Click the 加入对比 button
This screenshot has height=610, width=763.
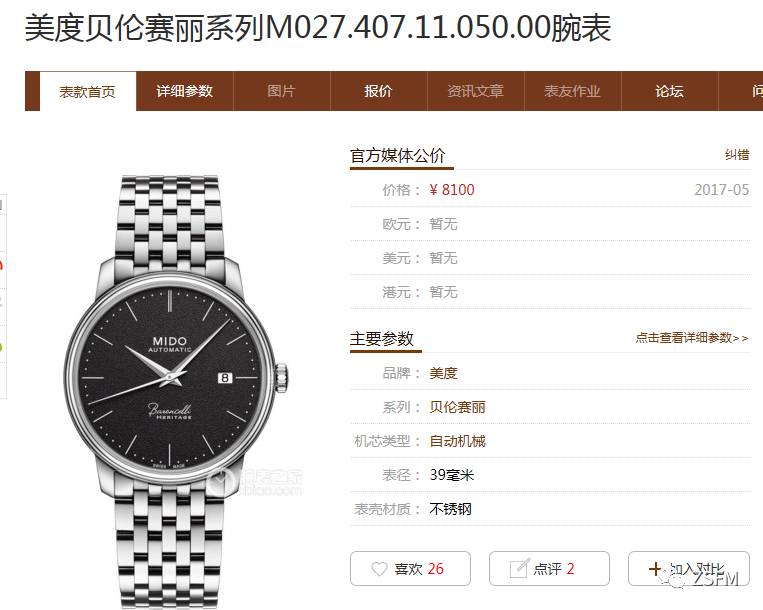coord(689,568)
